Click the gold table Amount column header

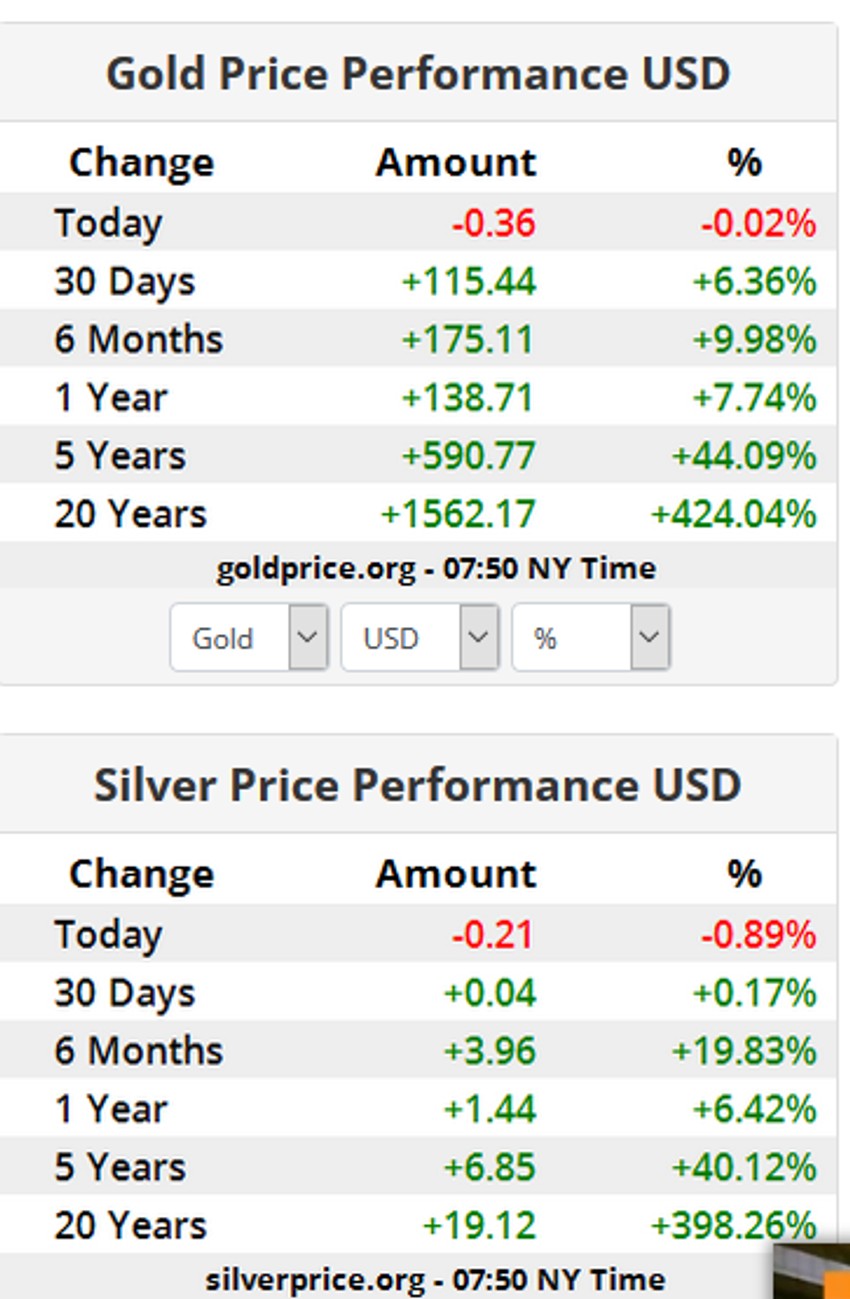[456, 163]
